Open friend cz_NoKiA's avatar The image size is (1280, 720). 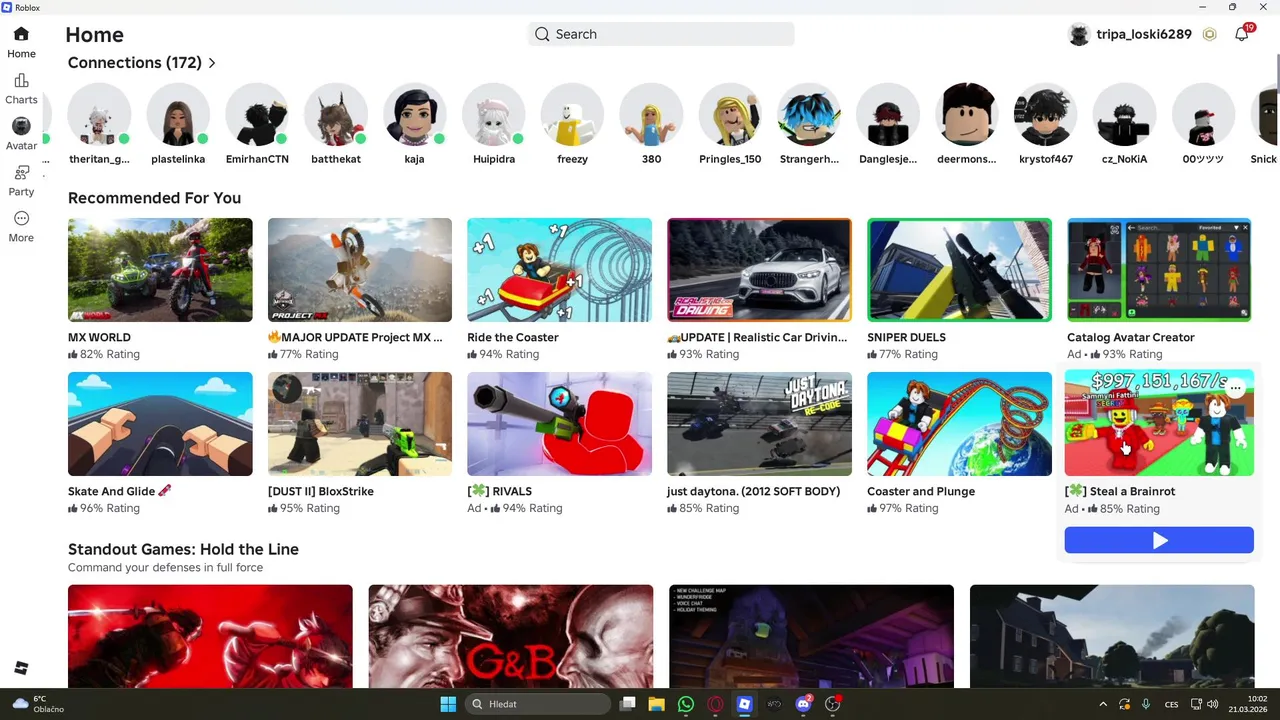point(1124,115)
